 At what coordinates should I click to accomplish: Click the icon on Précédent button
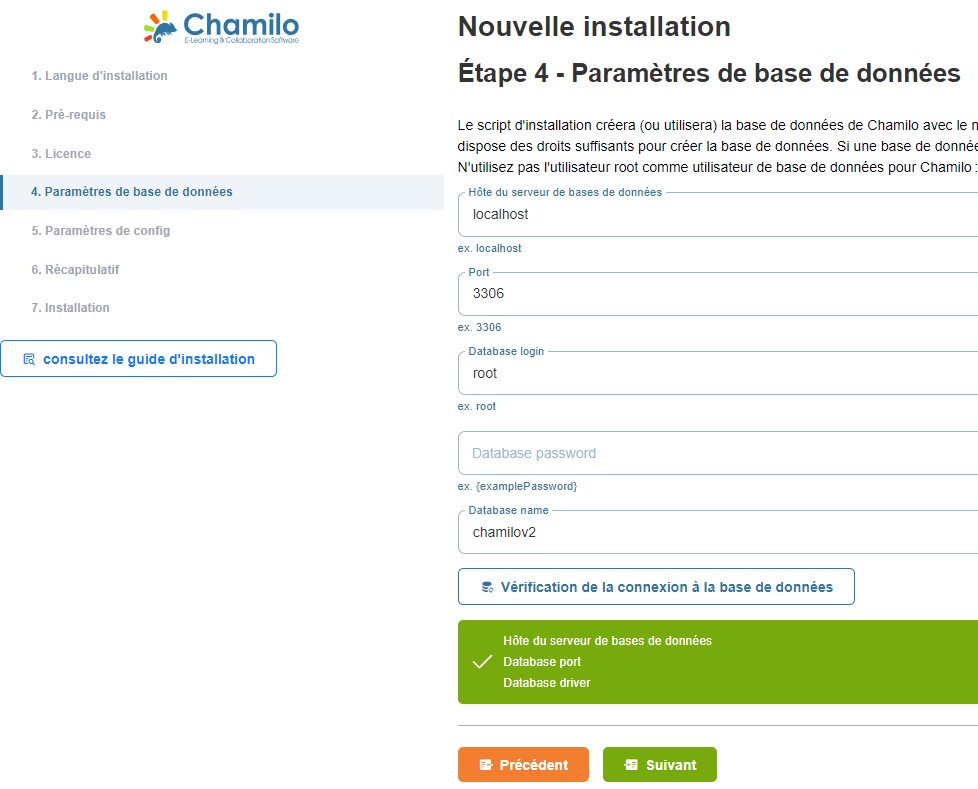coord(486,765)
